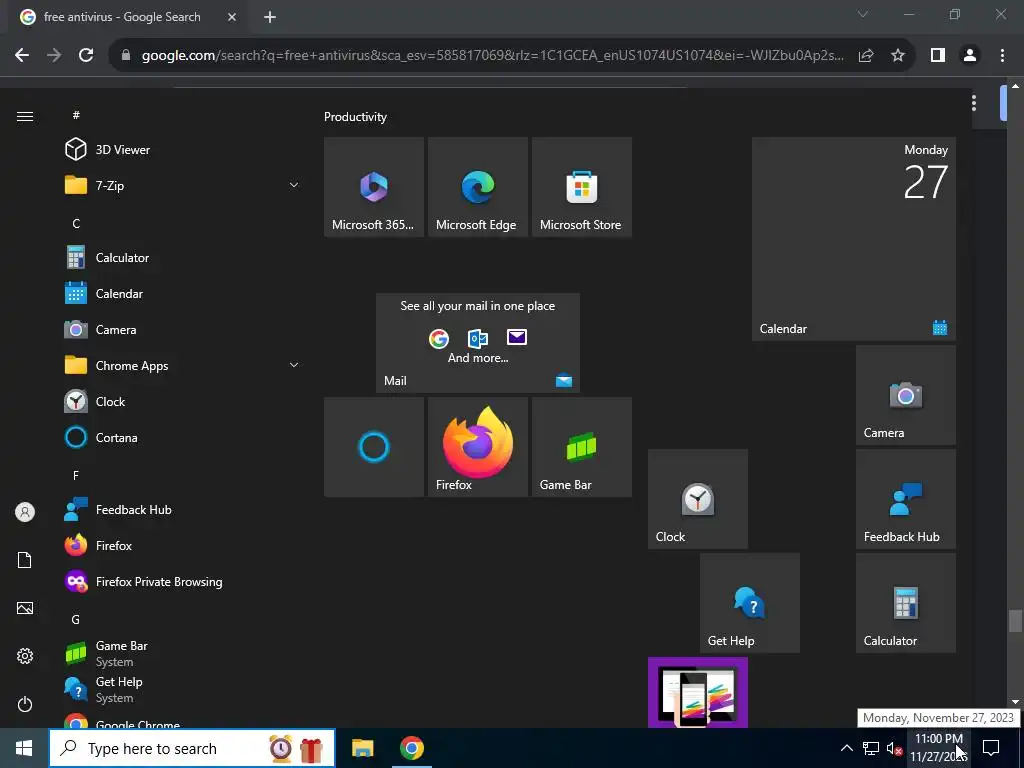Screen dimensions: 1024x768
Task: Open the Camera tile
Action: [906, 395]
